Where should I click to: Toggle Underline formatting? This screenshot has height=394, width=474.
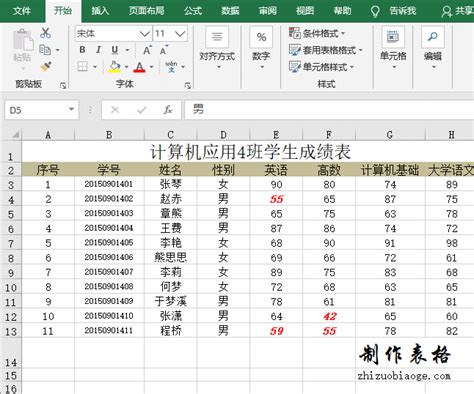coord(115,50)
